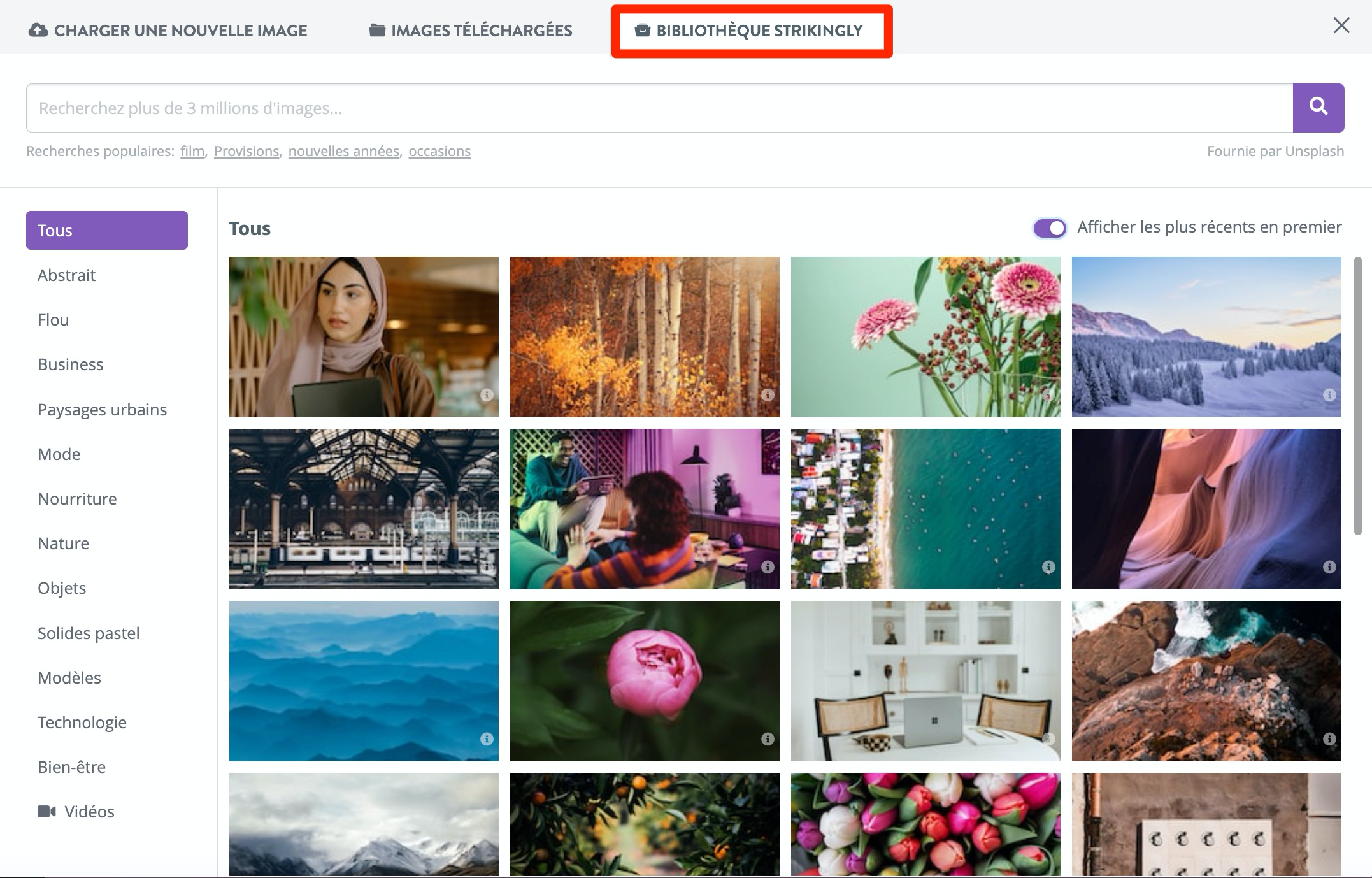Open info icon on blue mountains photo

(x=487, y=739)
